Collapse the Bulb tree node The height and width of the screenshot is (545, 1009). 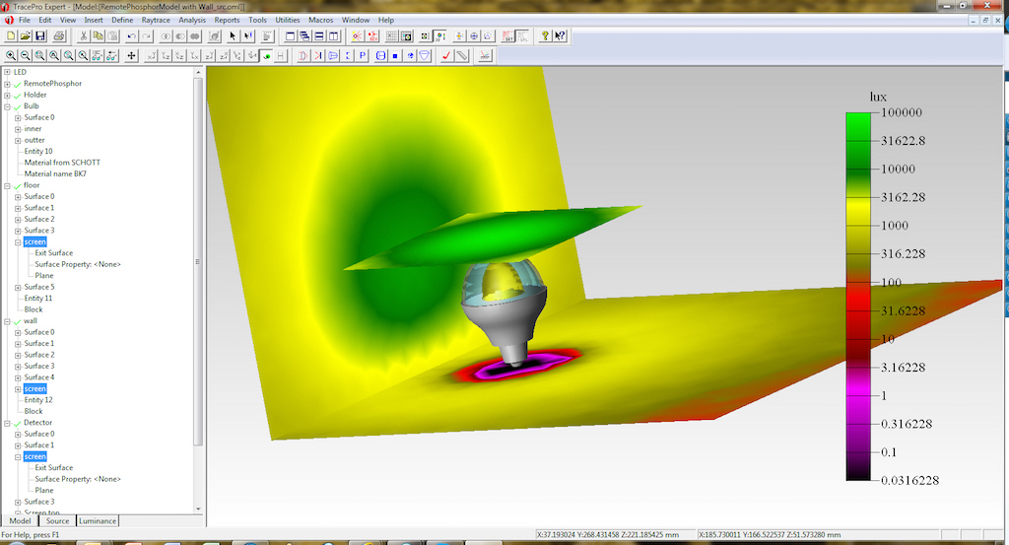click(7, 106)
